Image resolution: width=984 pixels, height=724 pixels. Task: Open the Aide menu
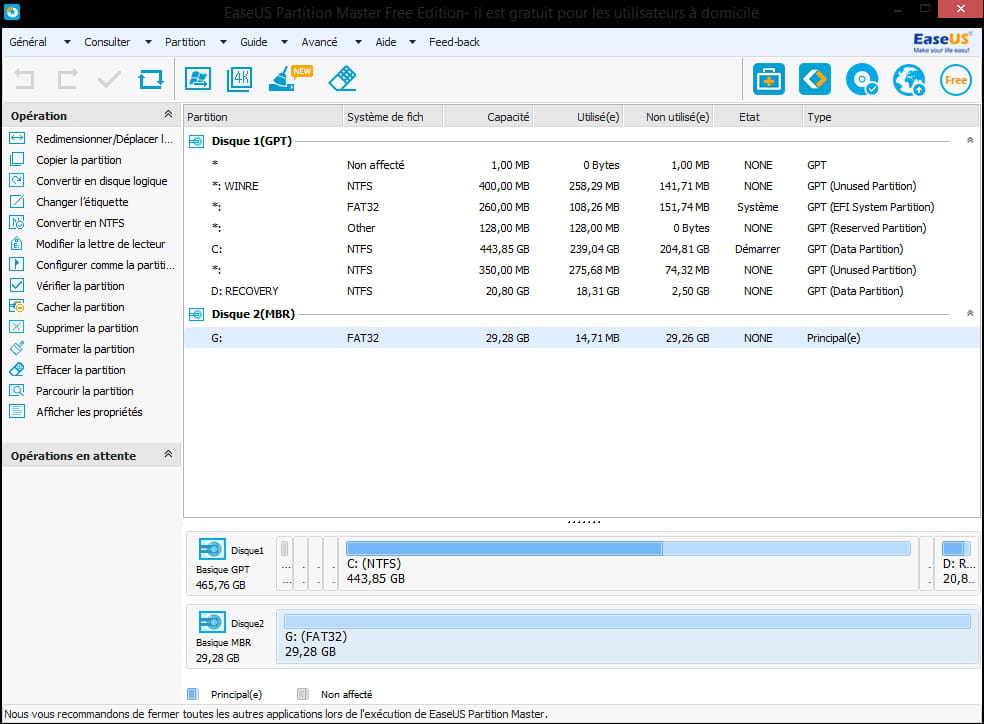point(386,42)
